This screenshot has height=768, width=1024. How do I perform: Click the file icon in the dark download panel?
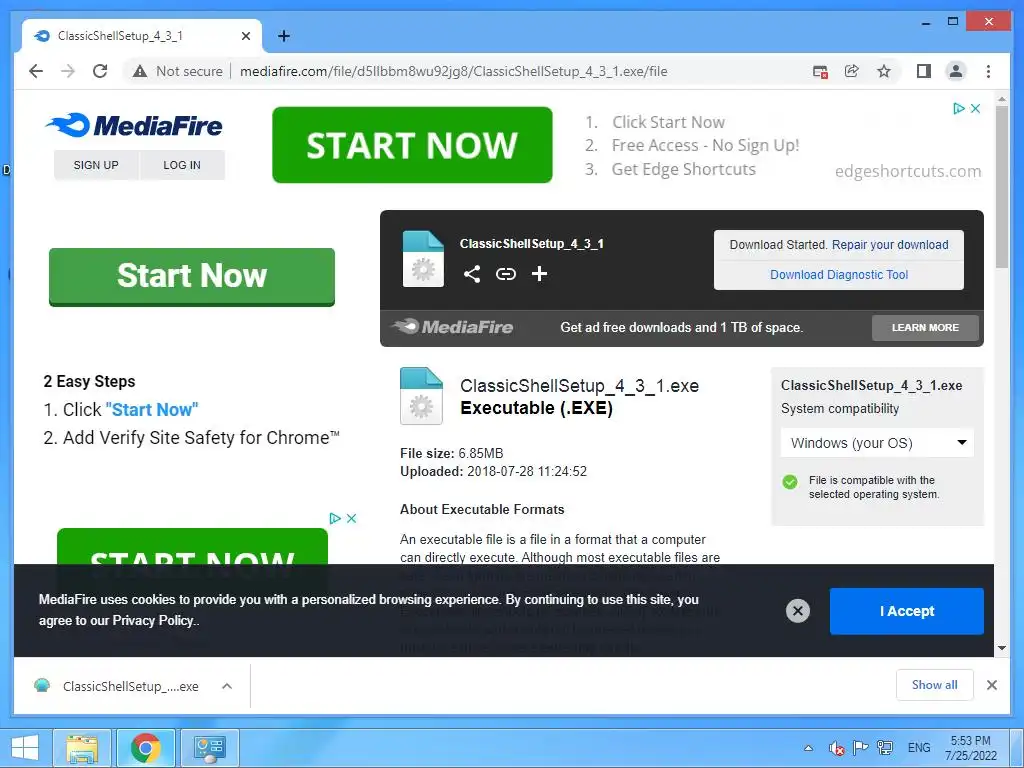click(423, 259)
